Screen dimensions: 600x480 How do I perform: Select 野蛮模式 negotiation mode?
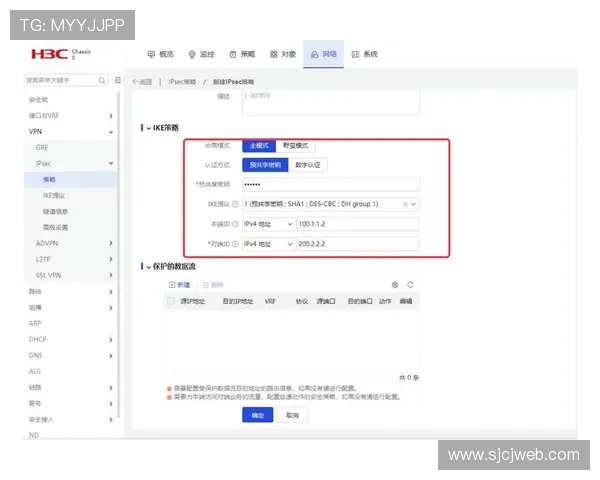(295, 145)
